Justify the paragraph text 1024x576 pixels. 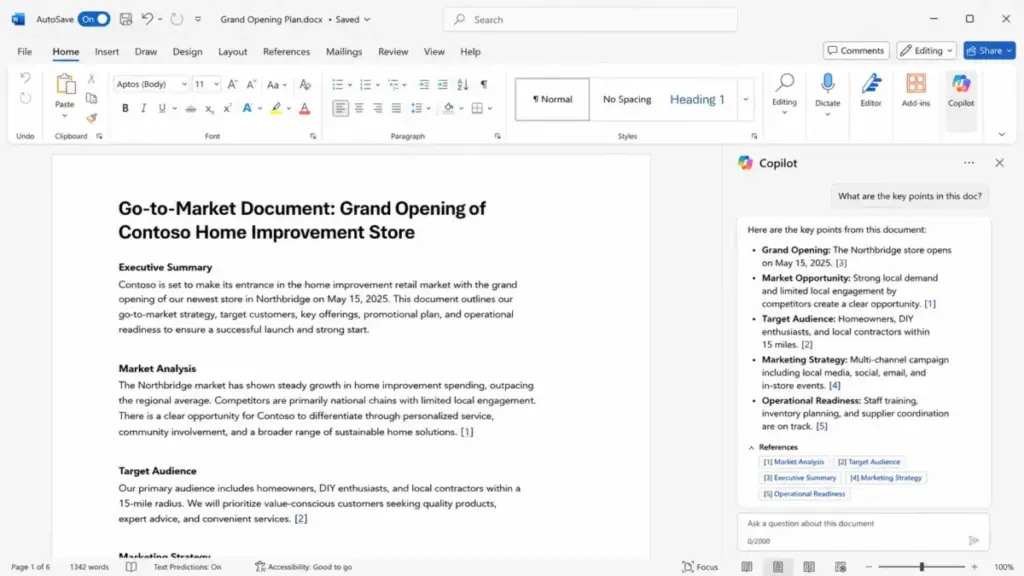pyautogui.click(x=396, y=108)
